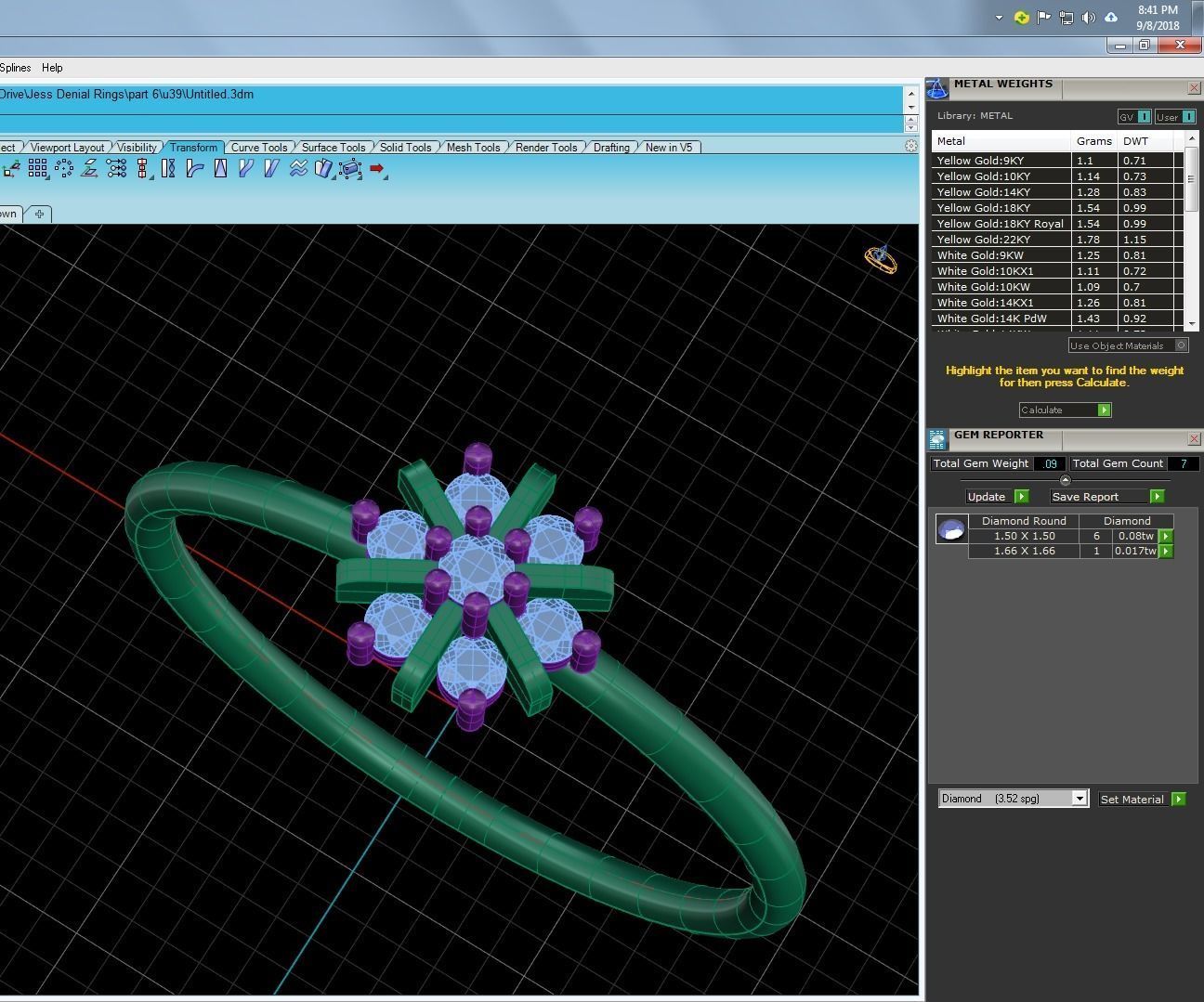
Task: Close the Metal Weights panel
Action: (1194, 87)
